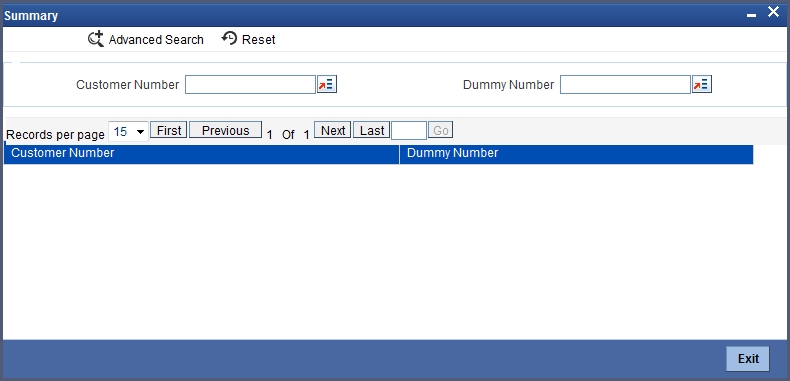Click the Go button
The image size is (790, 381).
click(441, 131)
